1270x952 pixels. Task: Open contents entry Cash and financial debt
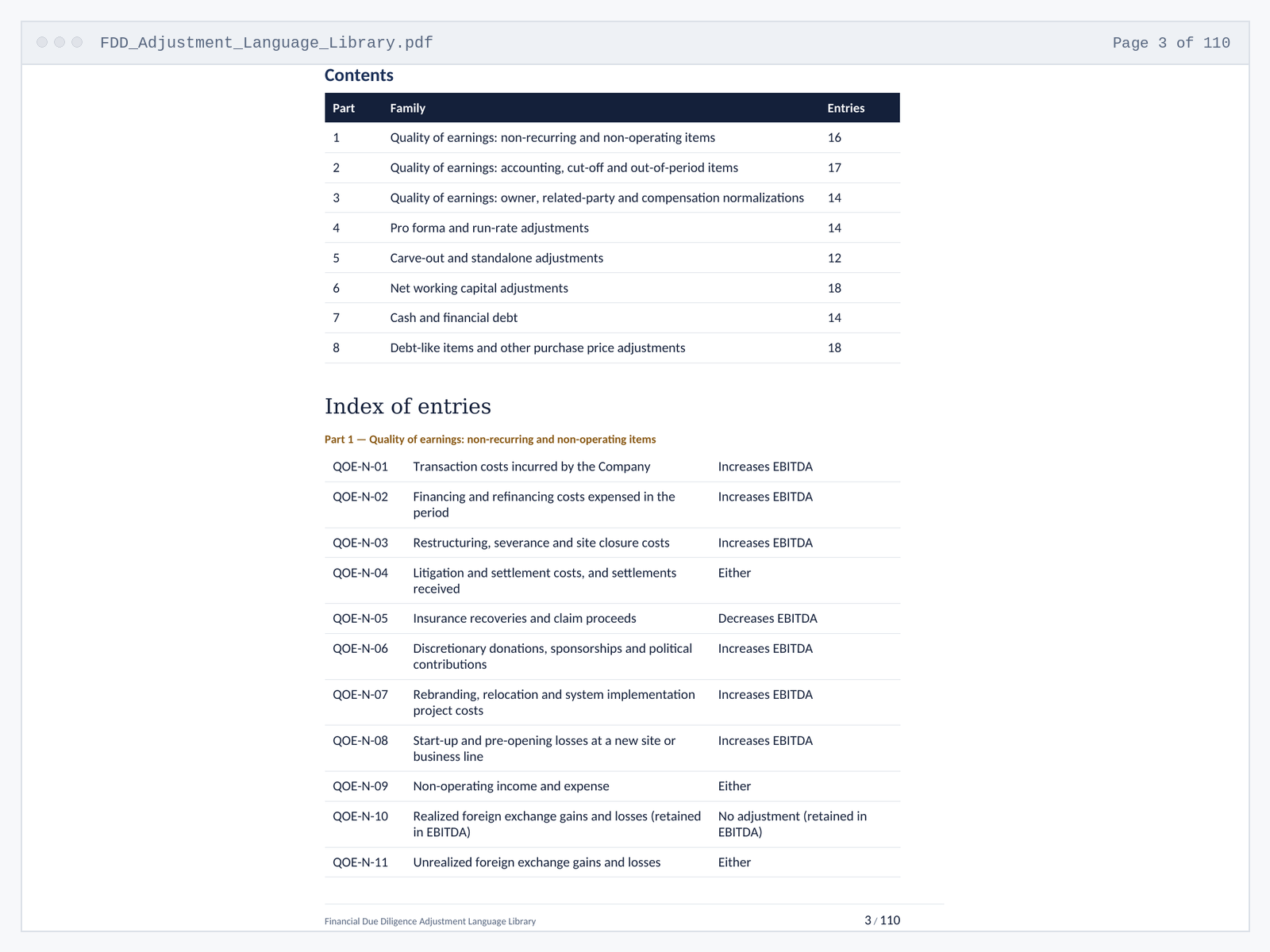pyautogui.click(x=612, y=317)
